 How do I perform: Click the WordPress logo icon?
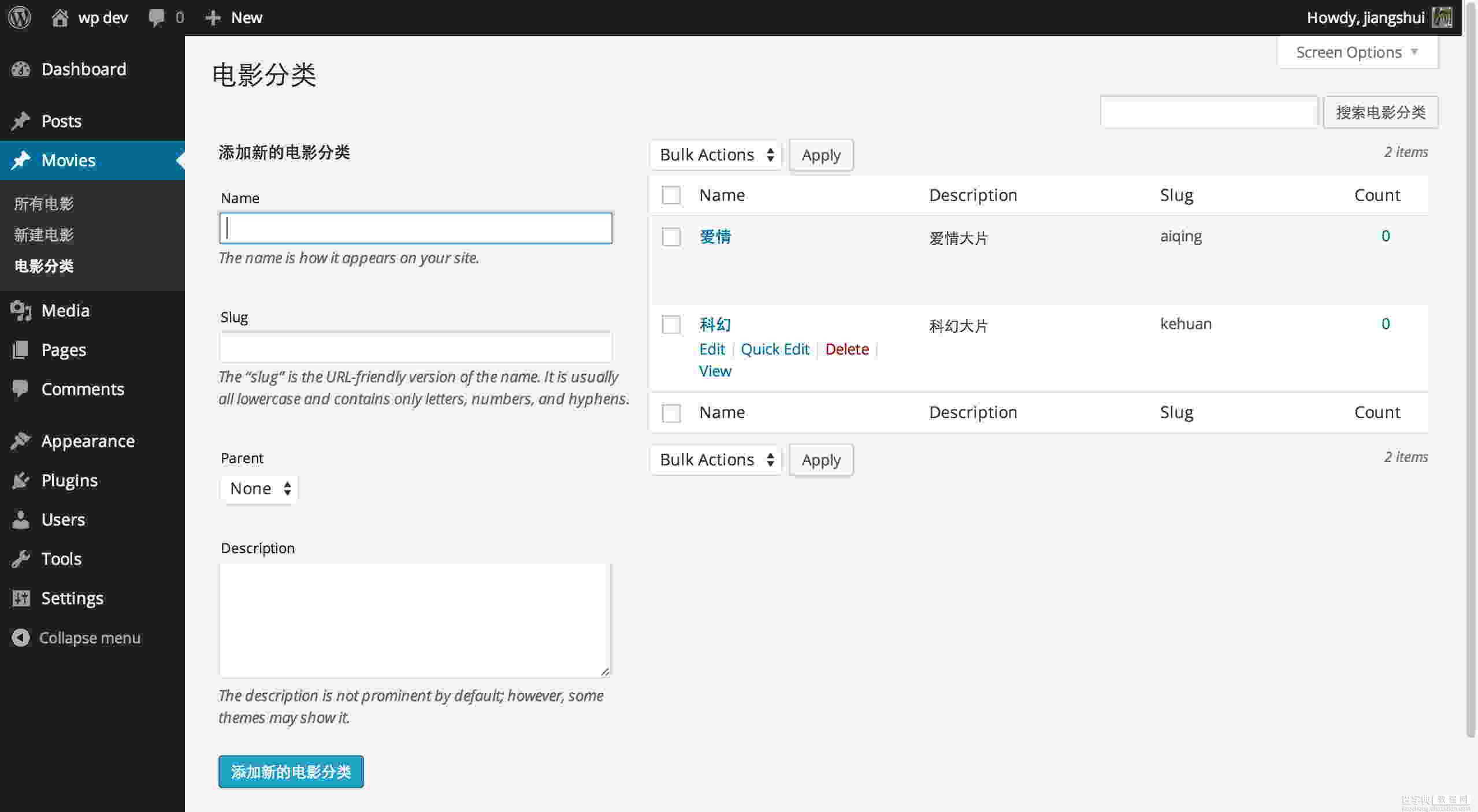click(20, 17)
